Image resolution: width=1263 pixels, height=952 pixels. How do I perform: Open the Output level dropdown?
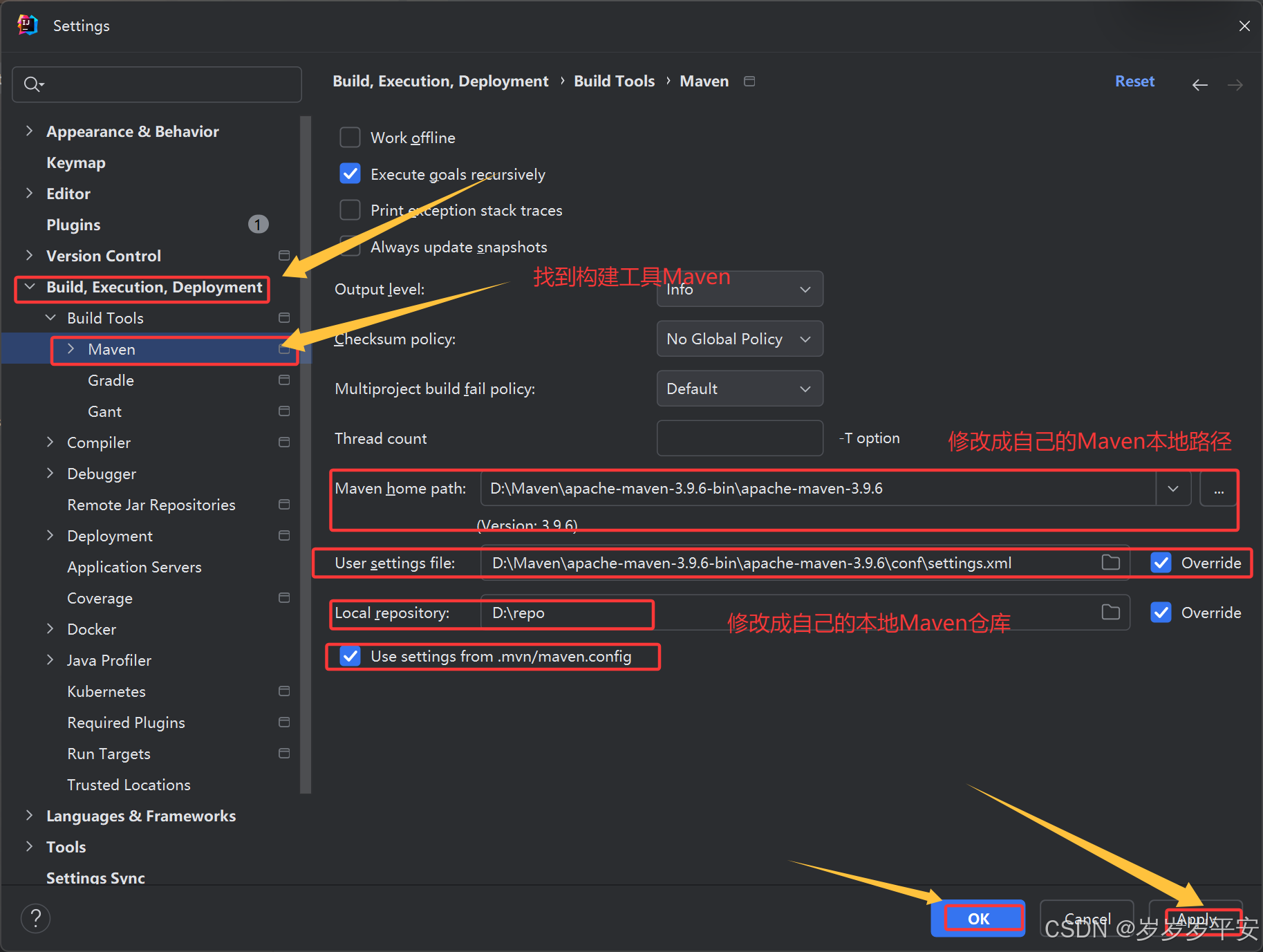[x=740, y=289]
